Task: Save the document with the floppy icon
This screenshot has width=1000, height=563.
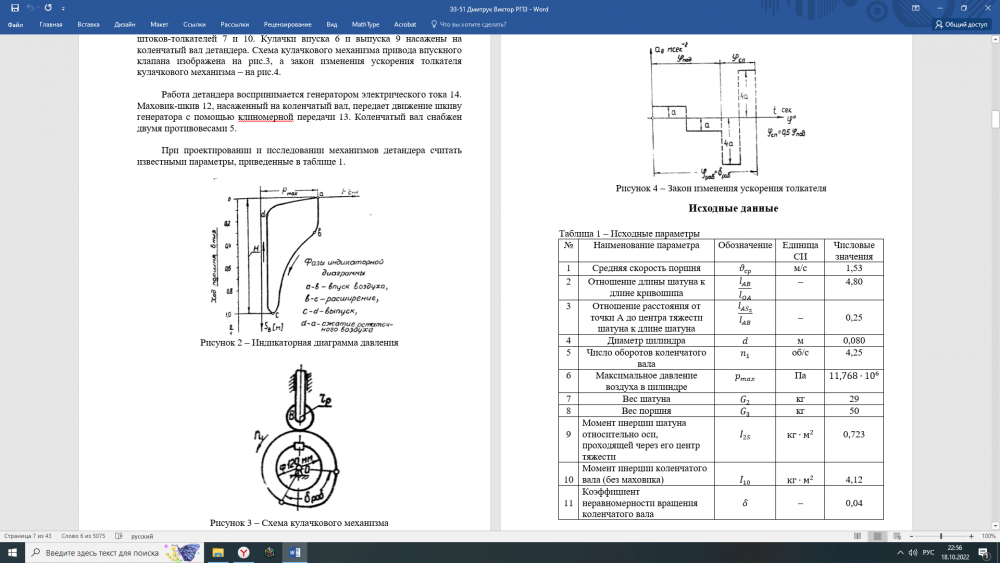Action: click(15, 8)
